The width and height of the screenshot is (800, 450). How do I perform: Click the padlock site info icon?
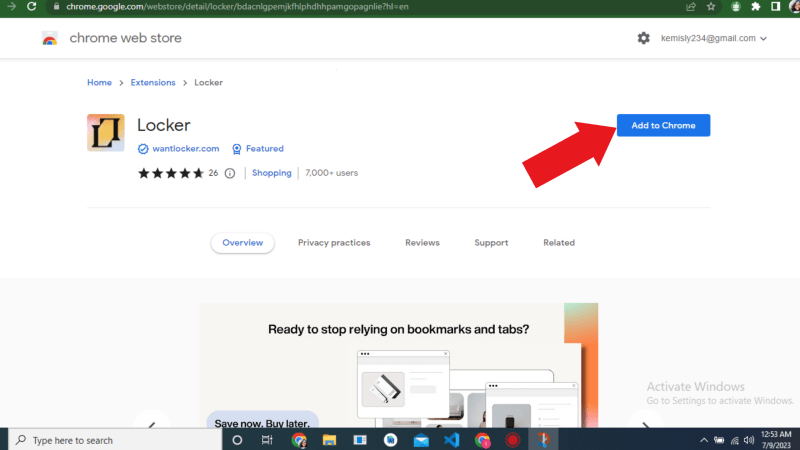point(56,7)
